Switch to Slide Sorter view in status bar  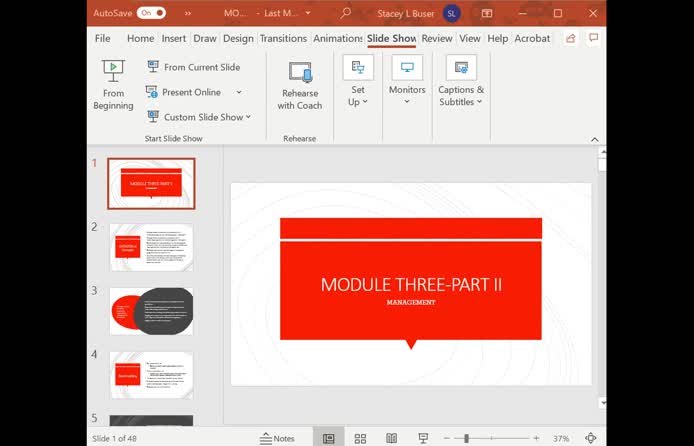[360, 438]
